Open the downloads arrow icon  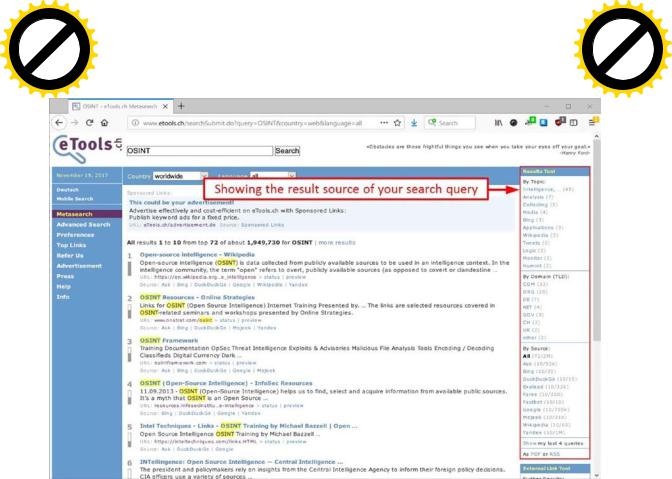pyautogui.click(x=414, y=123)
